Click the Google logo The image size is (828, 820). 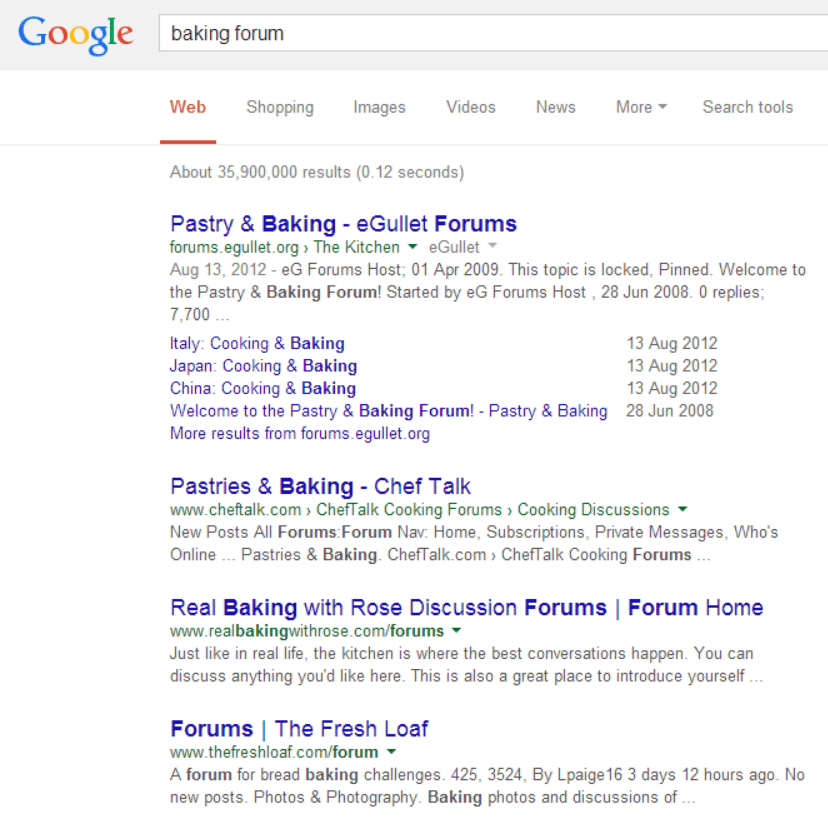coord(76,34)
